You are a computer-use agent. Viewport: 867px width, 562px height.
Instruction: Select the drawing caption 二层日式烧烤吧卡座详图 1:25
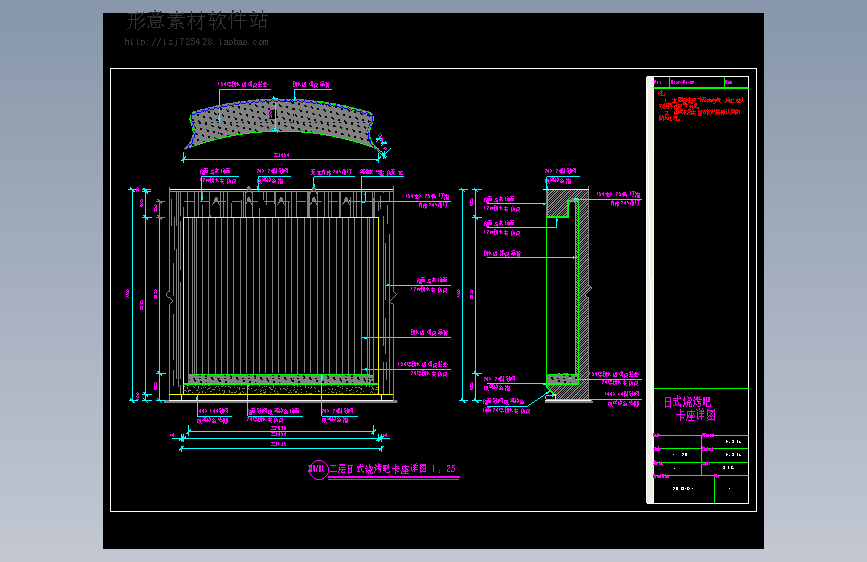[393, 469]
